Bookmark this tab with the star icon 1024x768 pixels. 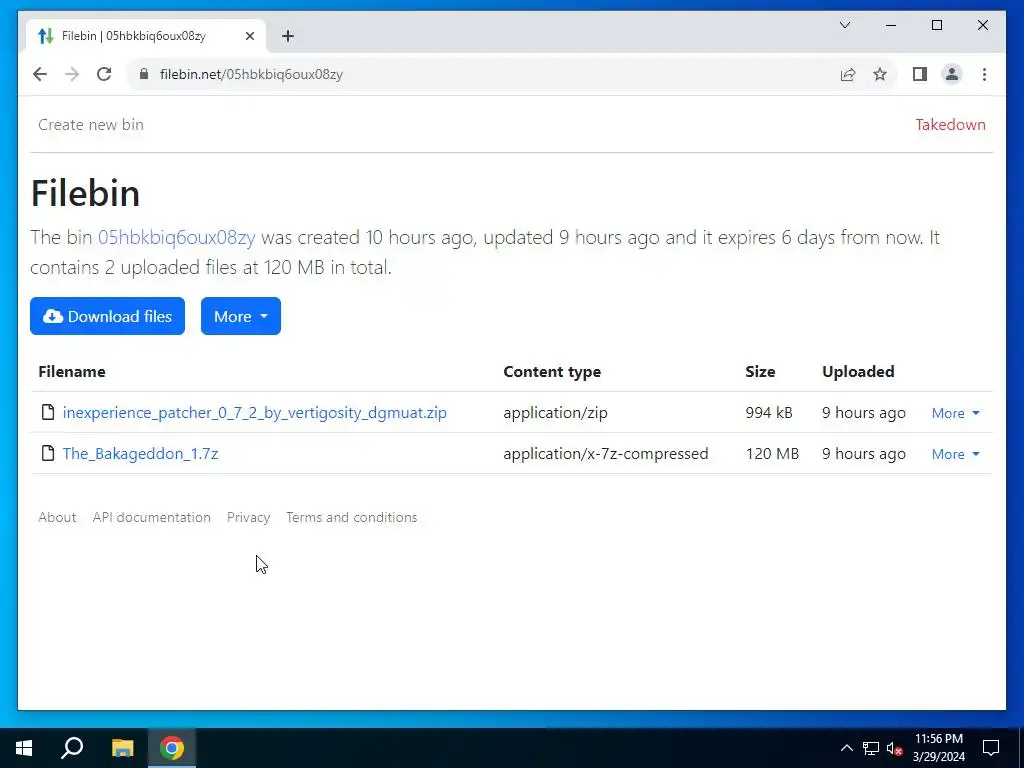[880, 74]
